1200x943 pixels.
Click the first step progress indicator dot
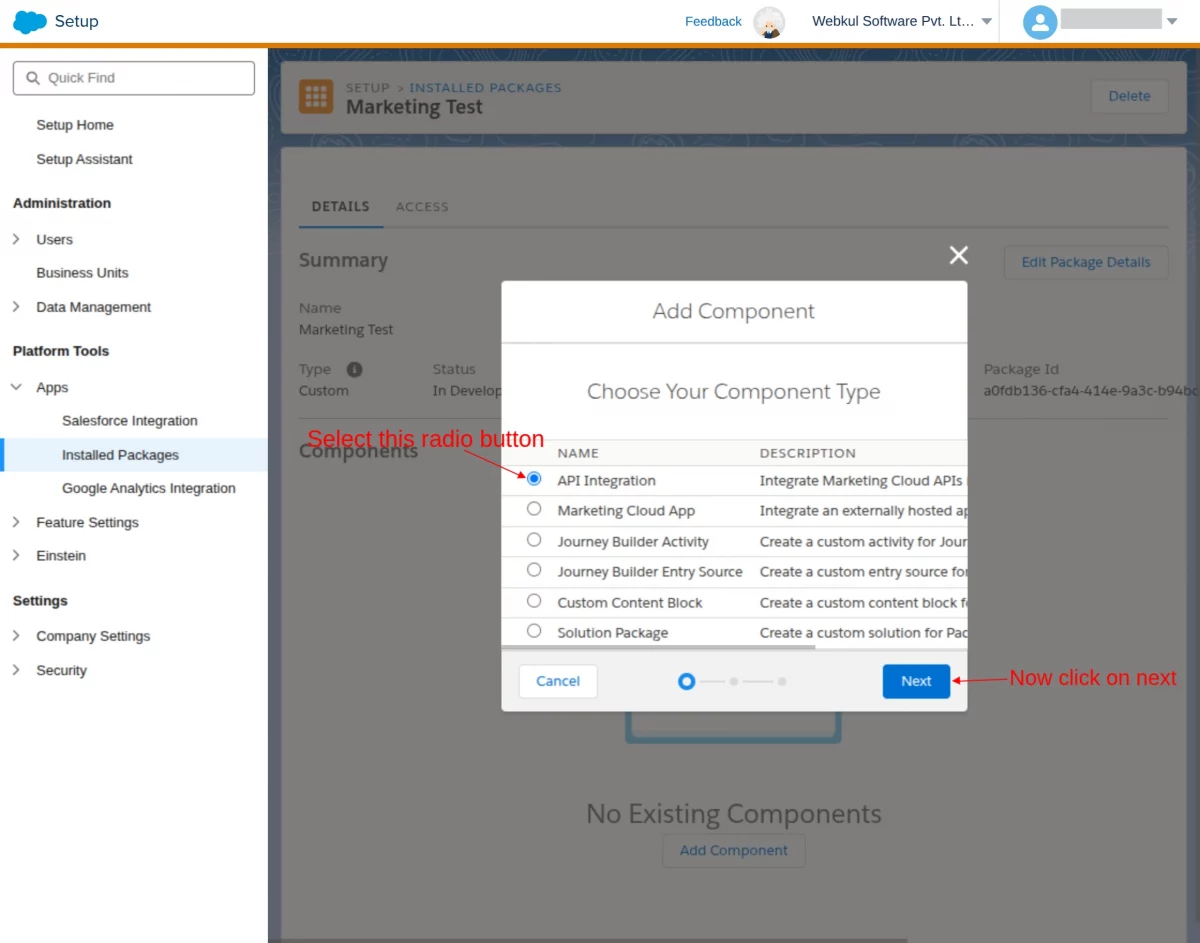(x=686, y=681)
